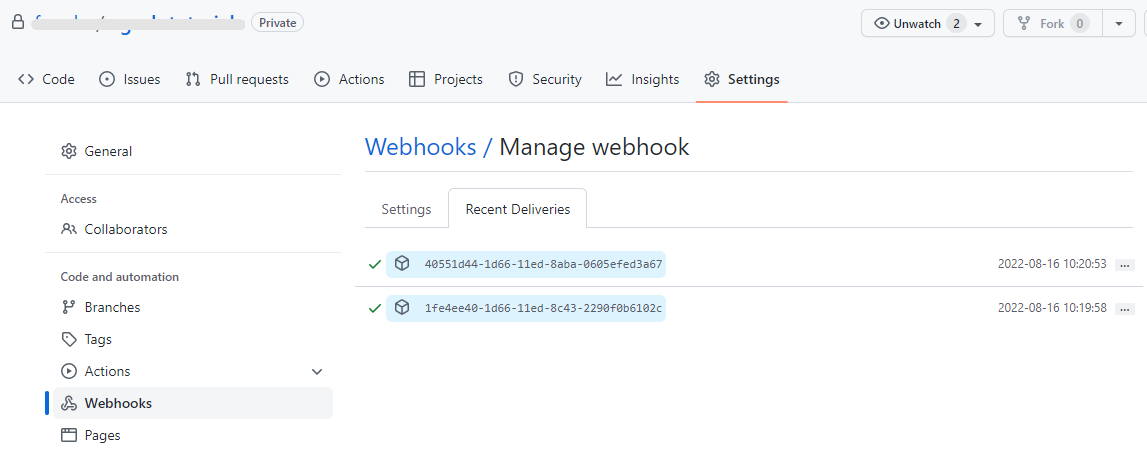Open Branches in the sidebar
The image size is (1147, 455).
(x=193, y=307)
